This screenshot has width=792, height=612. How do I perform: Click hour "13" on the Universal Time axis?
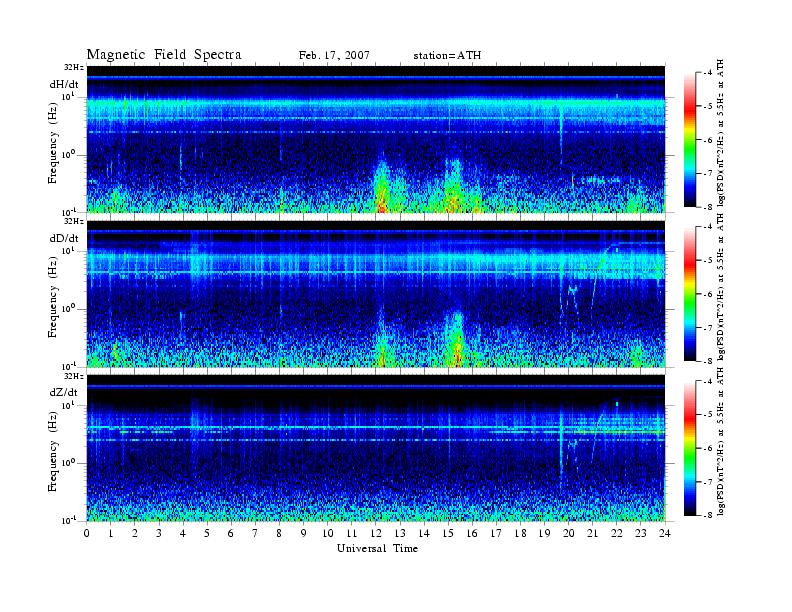(x=400, y=533)
